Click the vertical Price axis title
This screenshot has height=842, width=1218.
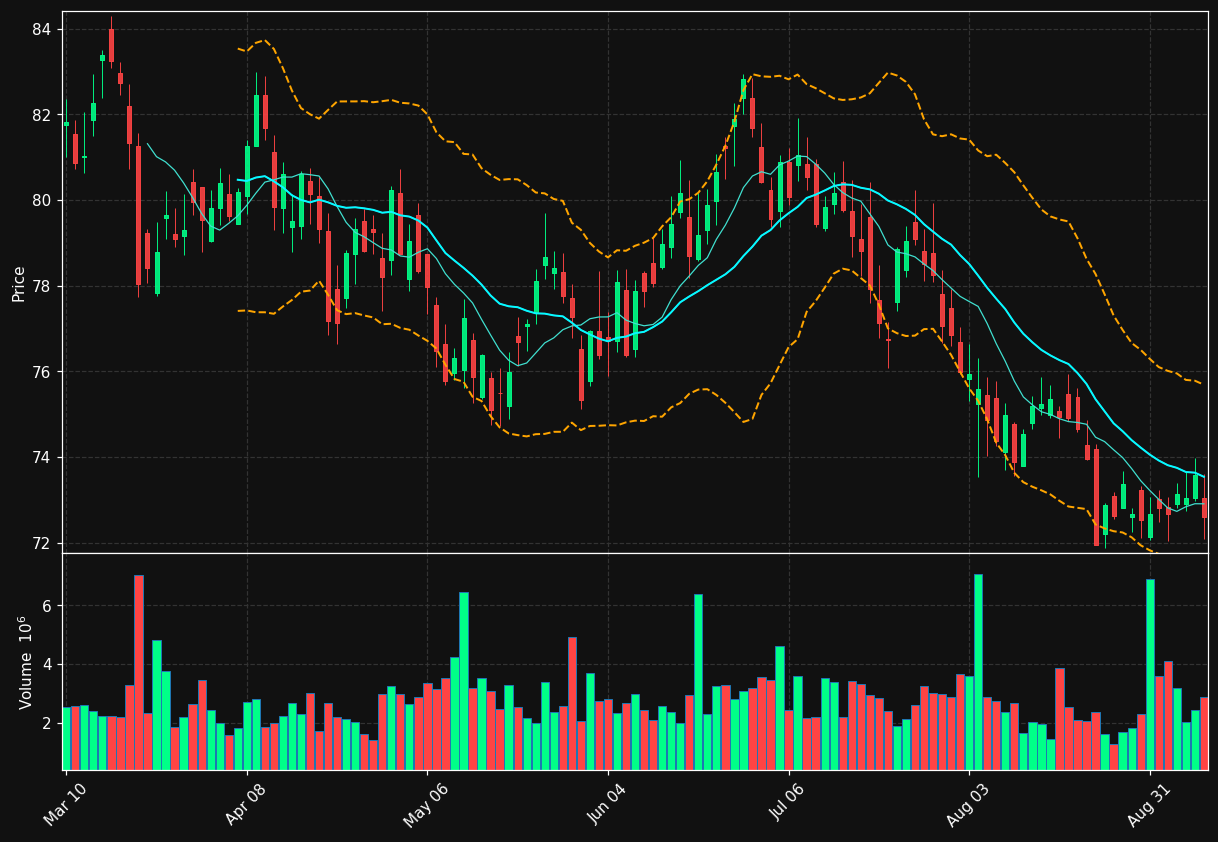click(19, 282)
